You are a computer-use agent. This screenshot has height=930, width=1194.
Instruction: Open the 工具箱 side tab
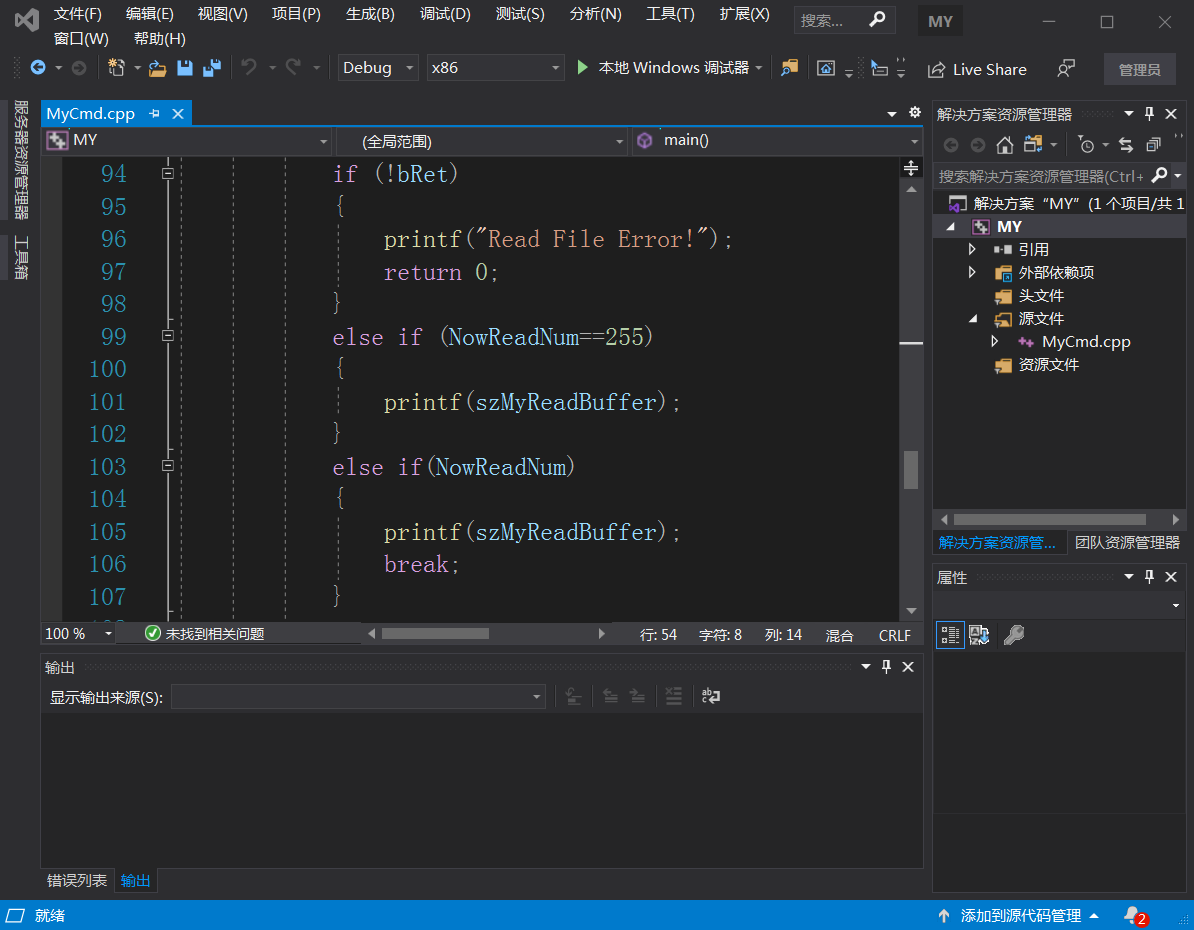[x=21, y=257]
